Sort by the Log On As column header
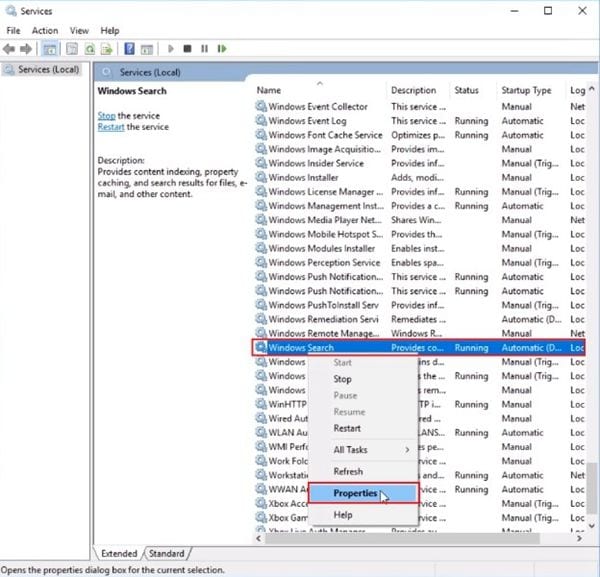The image size is (600, 577). tap(577, 90)
